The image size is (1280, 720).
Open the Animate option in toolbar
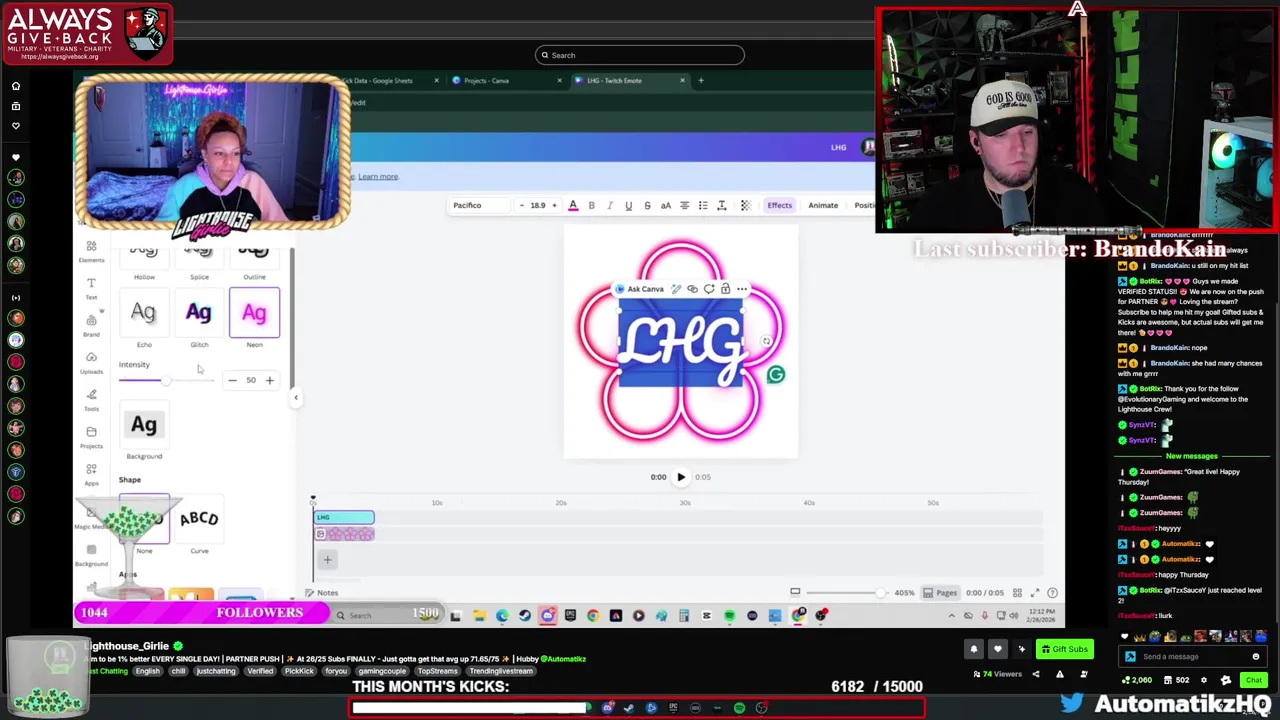(x=823, y=205)
